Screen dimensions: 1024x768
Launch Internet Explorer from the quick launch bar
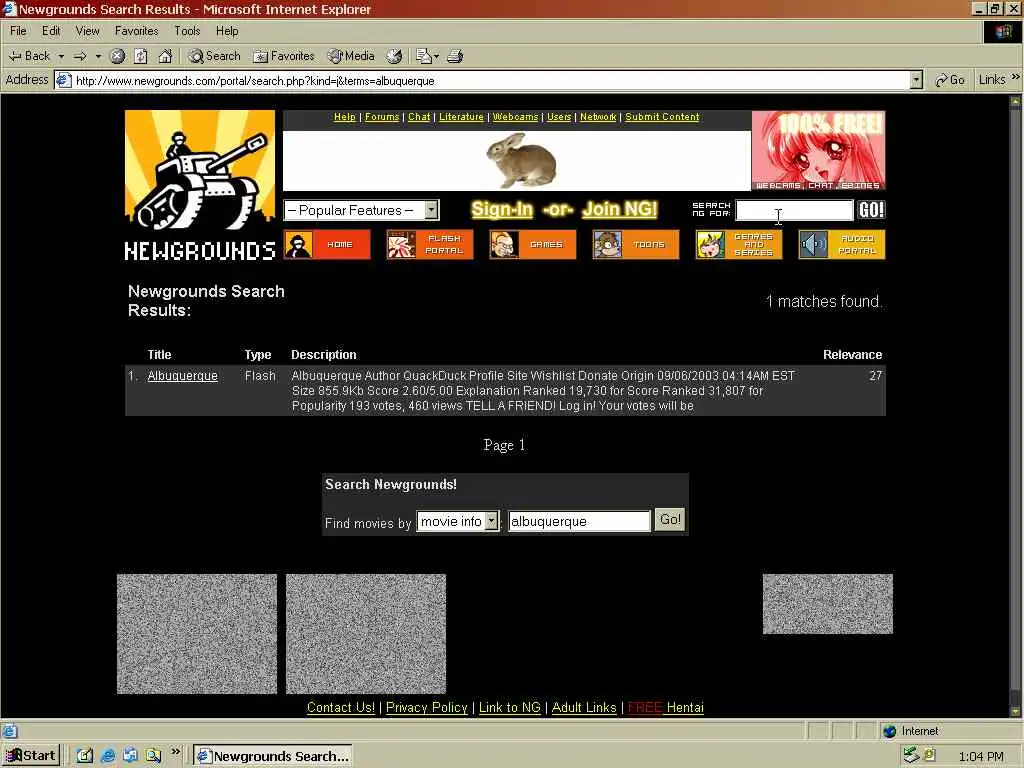click(x=108, y=756)
